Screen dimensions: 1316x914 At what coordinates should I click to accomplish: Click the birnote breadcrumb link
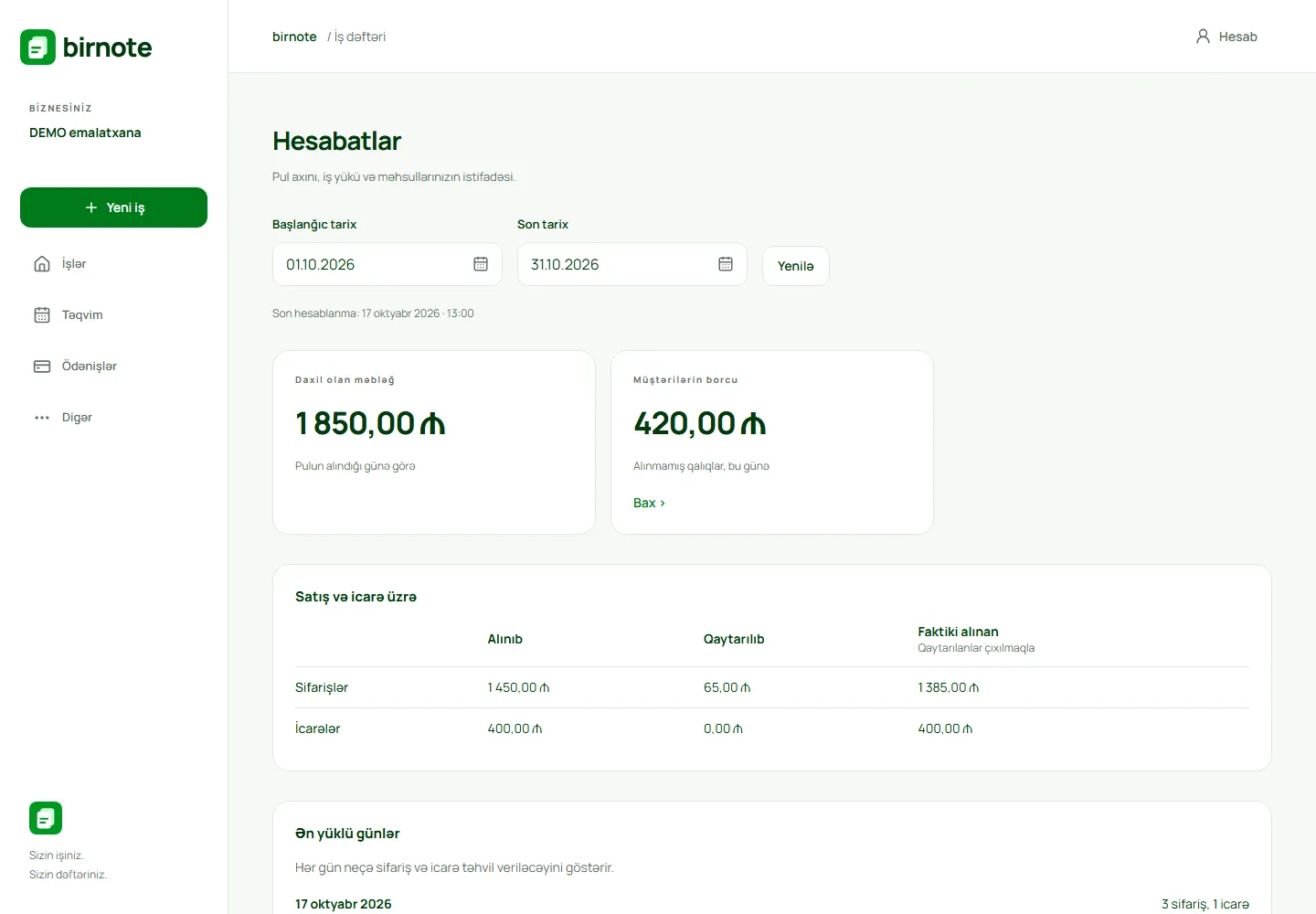(x=294, y=37)
